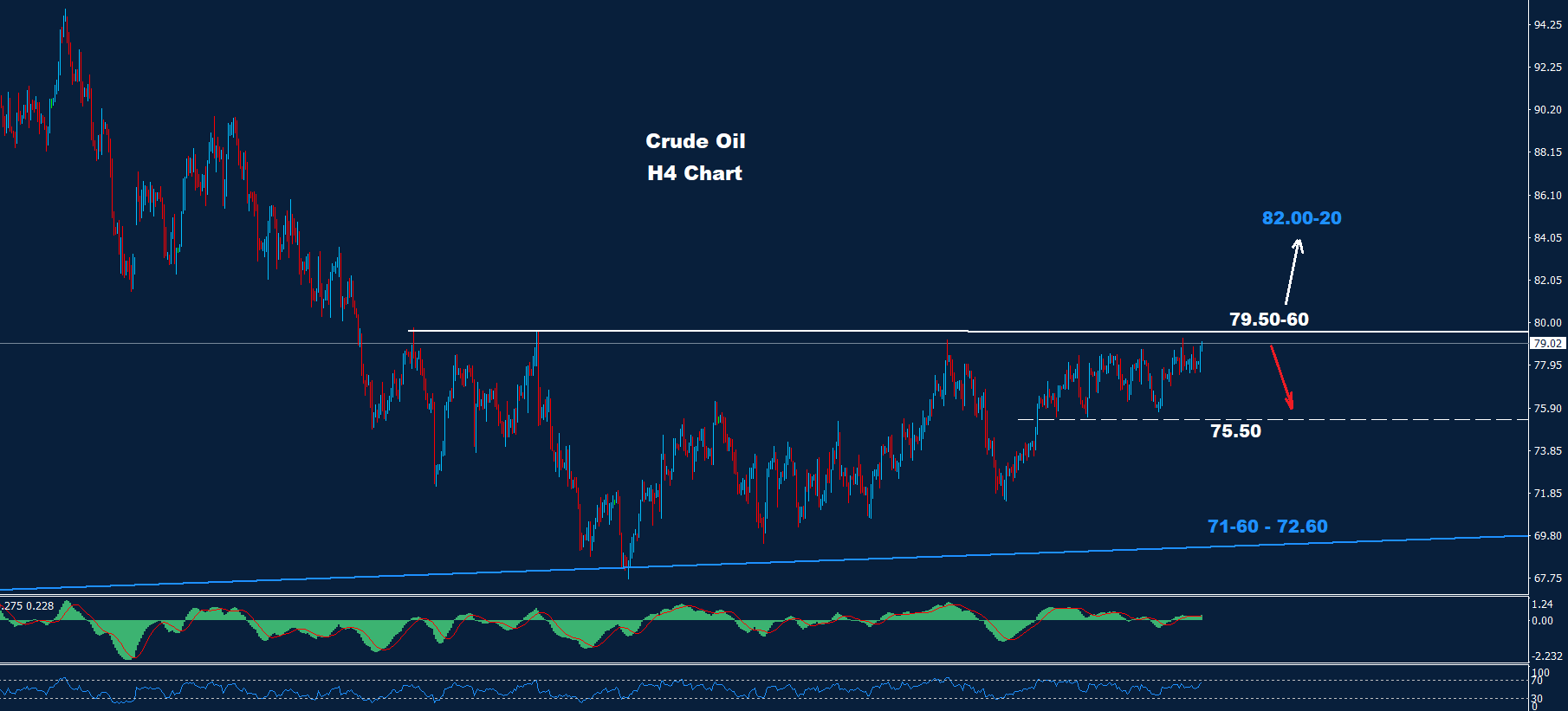
Task: Select the "H4 Chart" timeframe label
Action: [x=695, y=173]
